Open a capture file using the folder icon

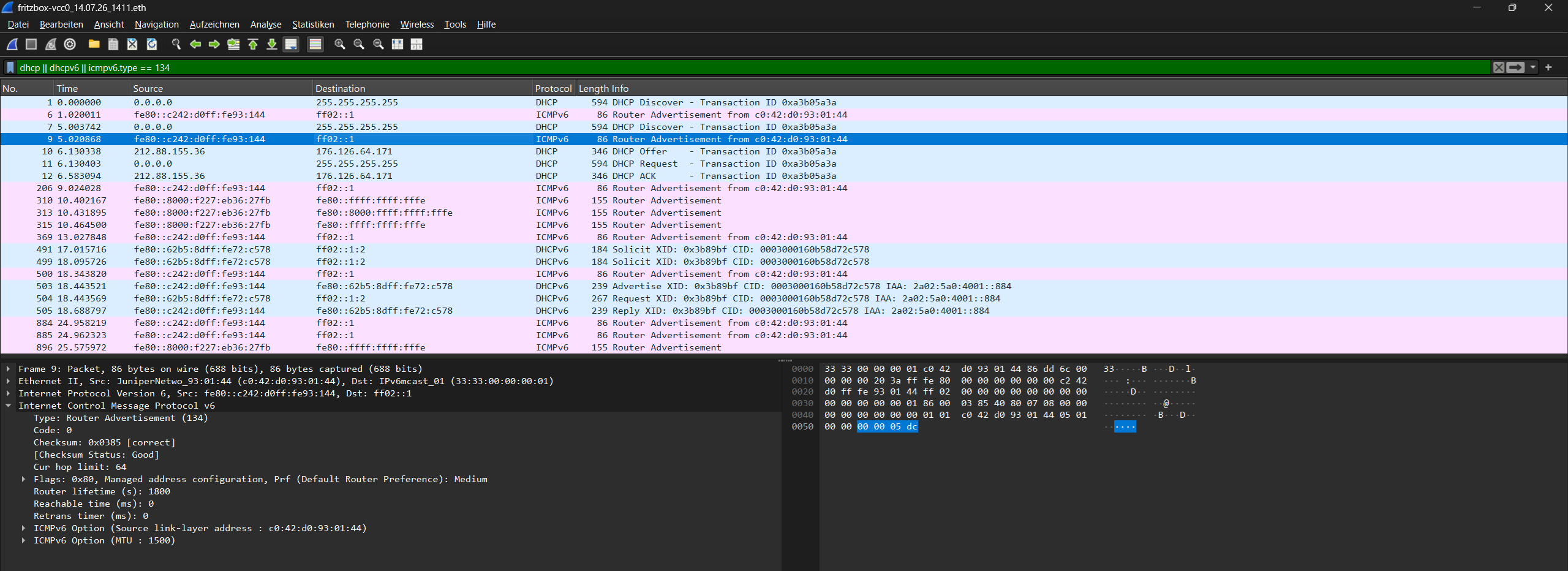point(94,44)
